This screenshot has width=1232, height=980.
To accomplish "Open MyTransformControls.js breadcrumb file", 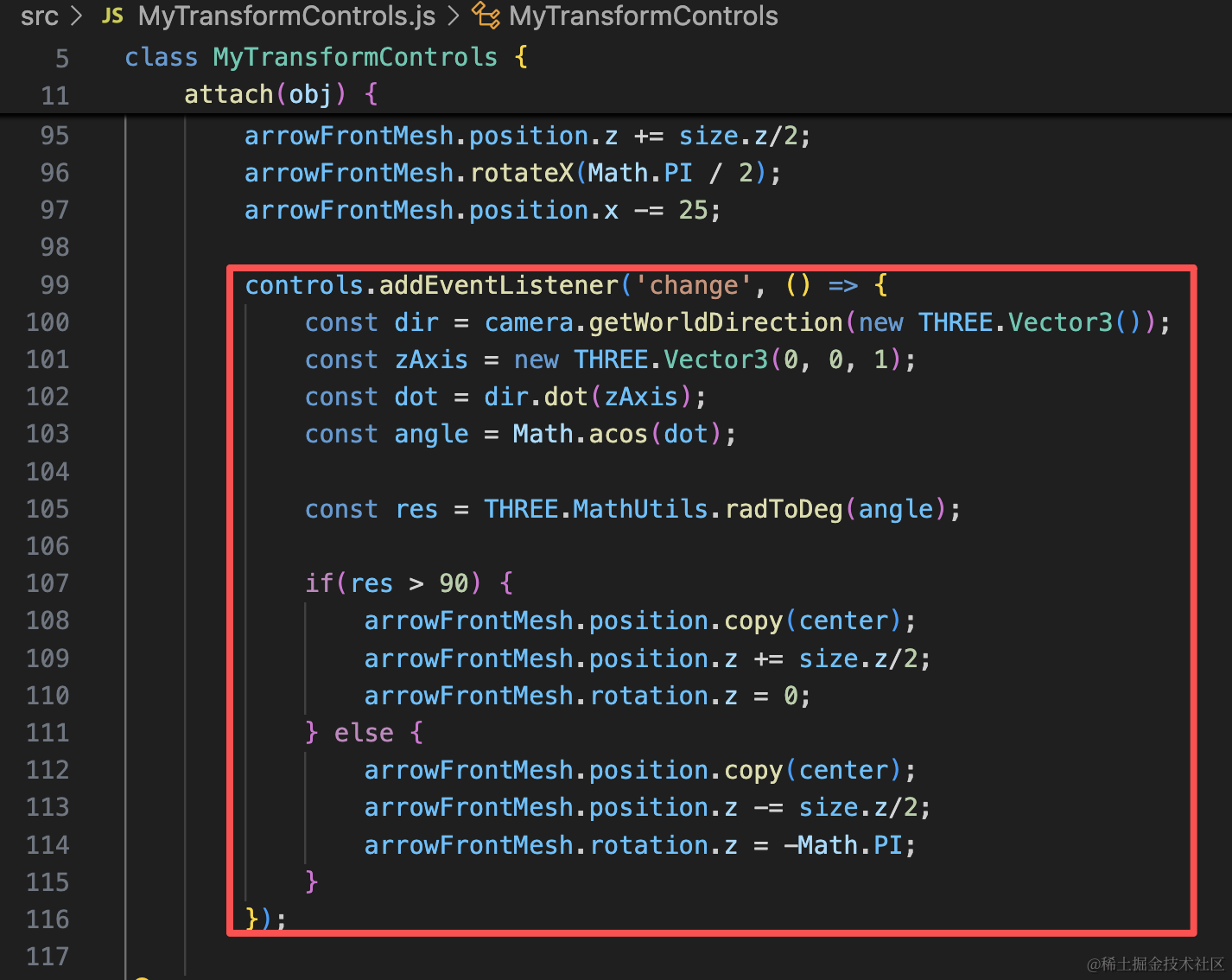I will coord(286,16).
